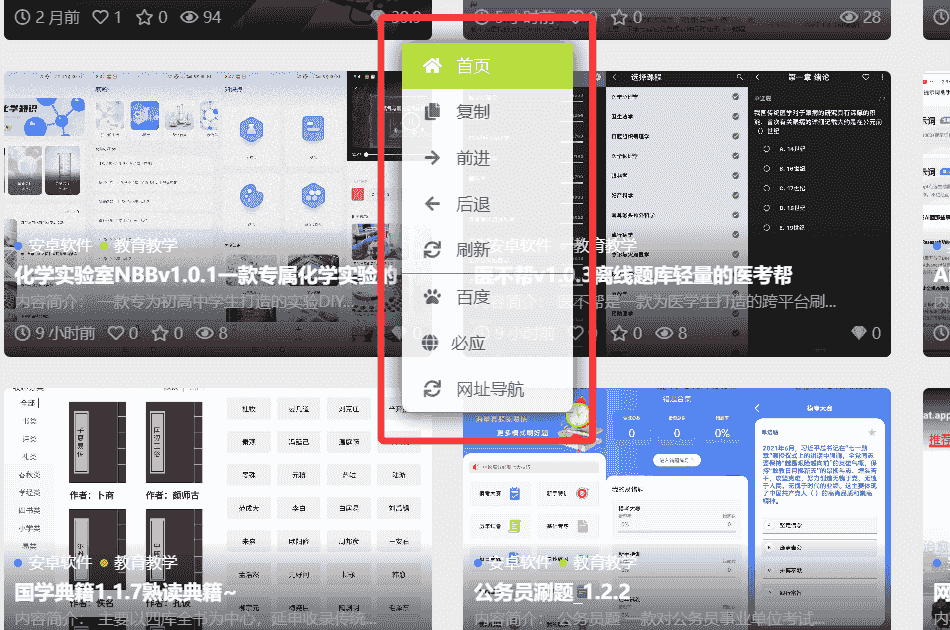The width and height of the screenshot is (950, 630).
Task: Open 医不帮v1.0.3 article title
Action: (x=633, y=275)
